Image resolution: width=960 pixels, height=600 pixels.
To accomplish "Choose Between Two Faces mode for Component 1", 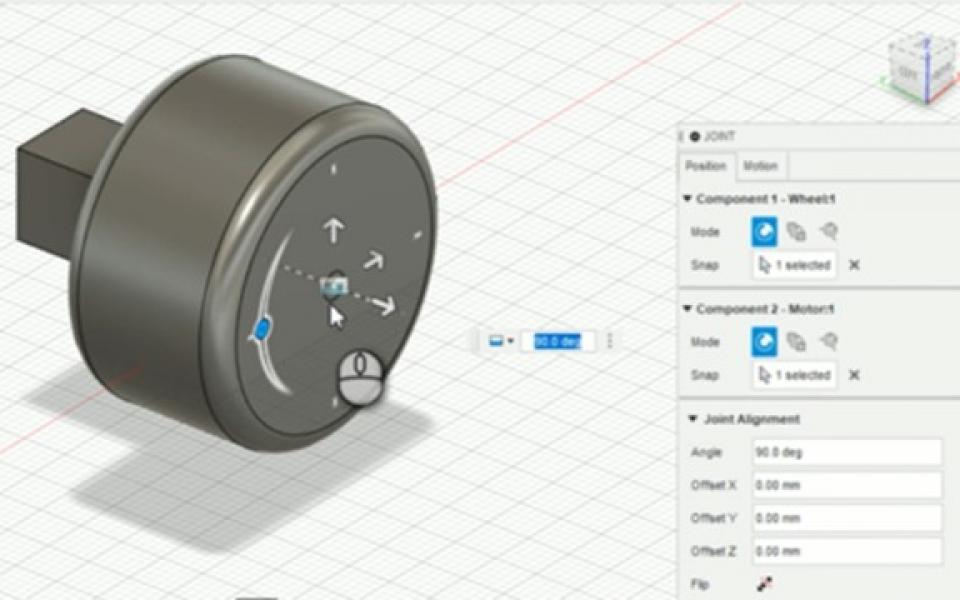I will (x=796, y=232).
